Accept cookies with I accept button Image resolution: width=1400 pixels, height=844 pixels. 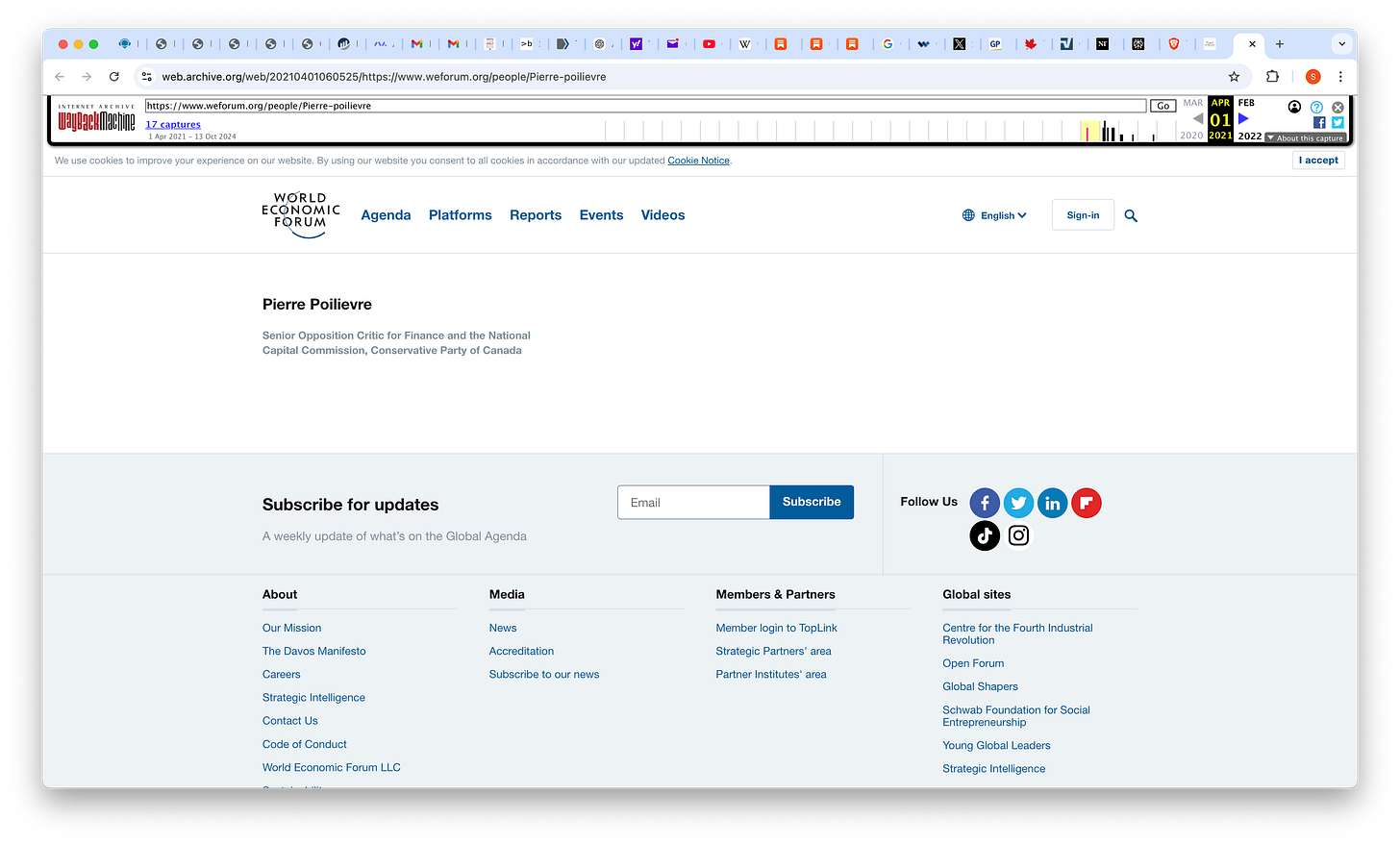click(x=1318, y=161)
